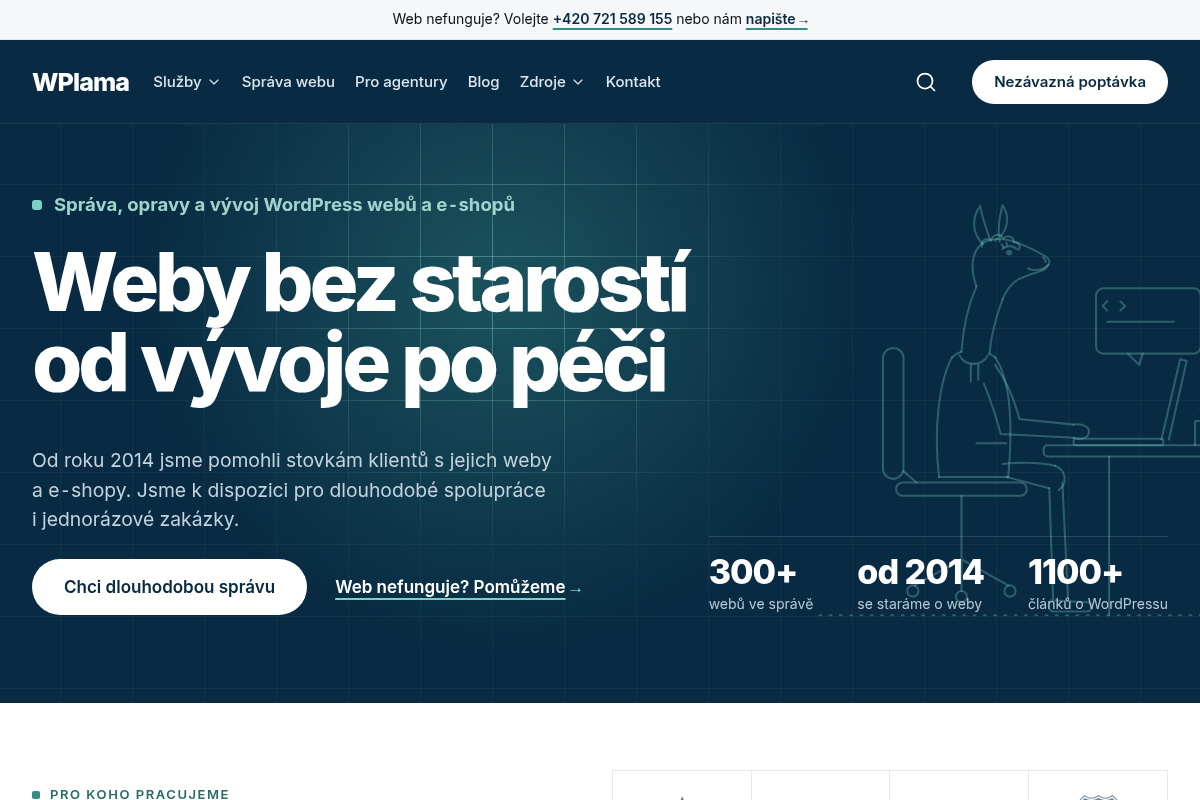Open the Kontakt page

point(633,82)
